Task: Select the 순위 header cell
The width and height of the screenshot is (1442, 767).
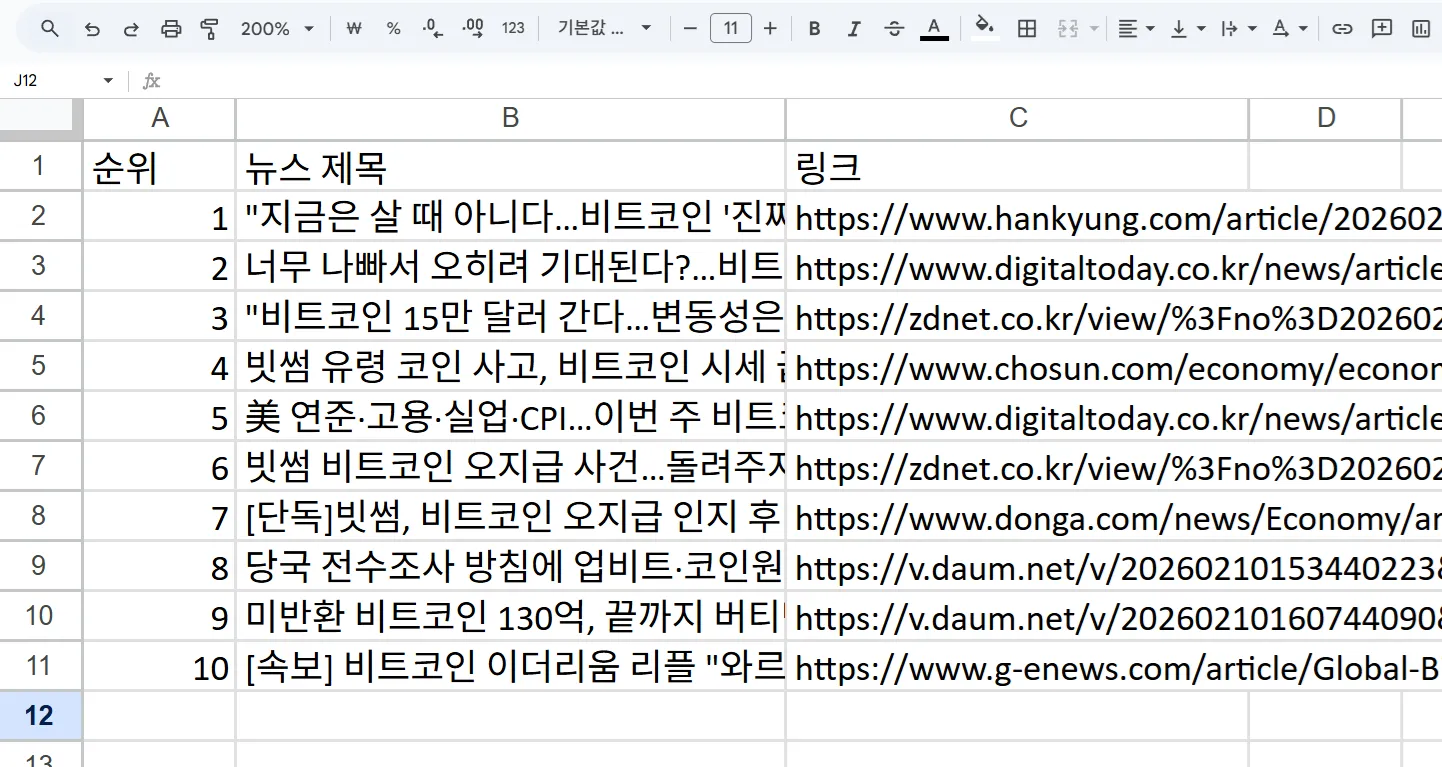Action: [x=159, y=165]
